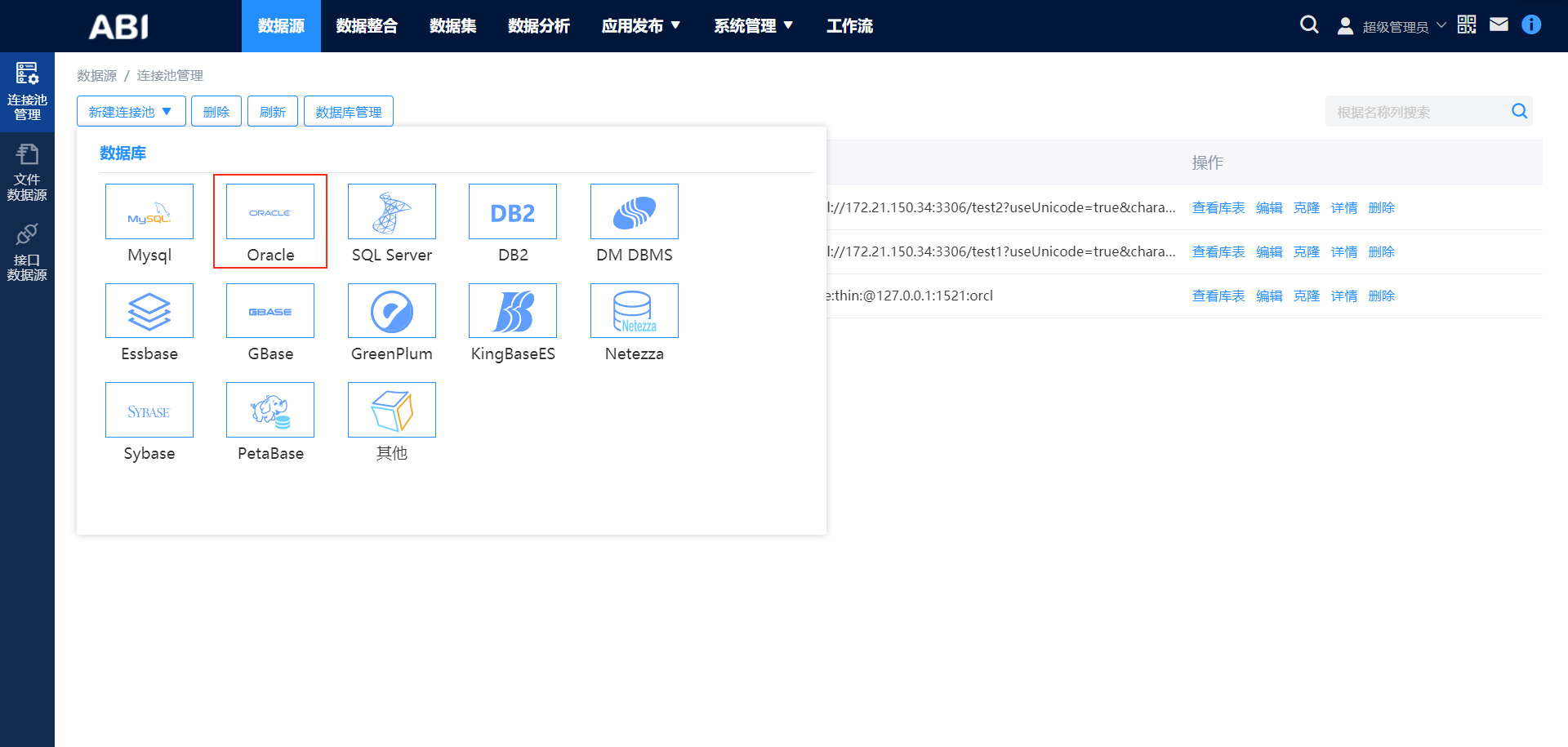The height and width of the screenshot is (747, 1568).
Task: Open 连接池管理 in the left sidebar
Action: tap(27, 92)
